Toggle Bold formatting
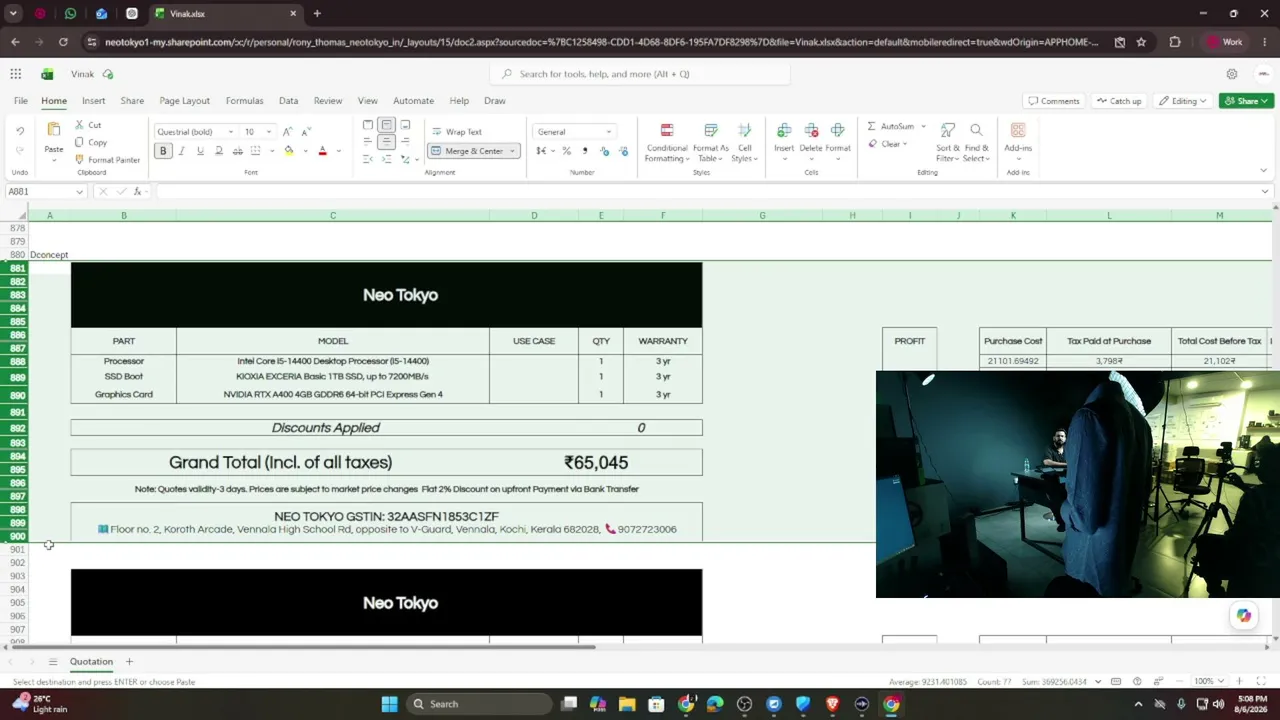 coord(163,151)
